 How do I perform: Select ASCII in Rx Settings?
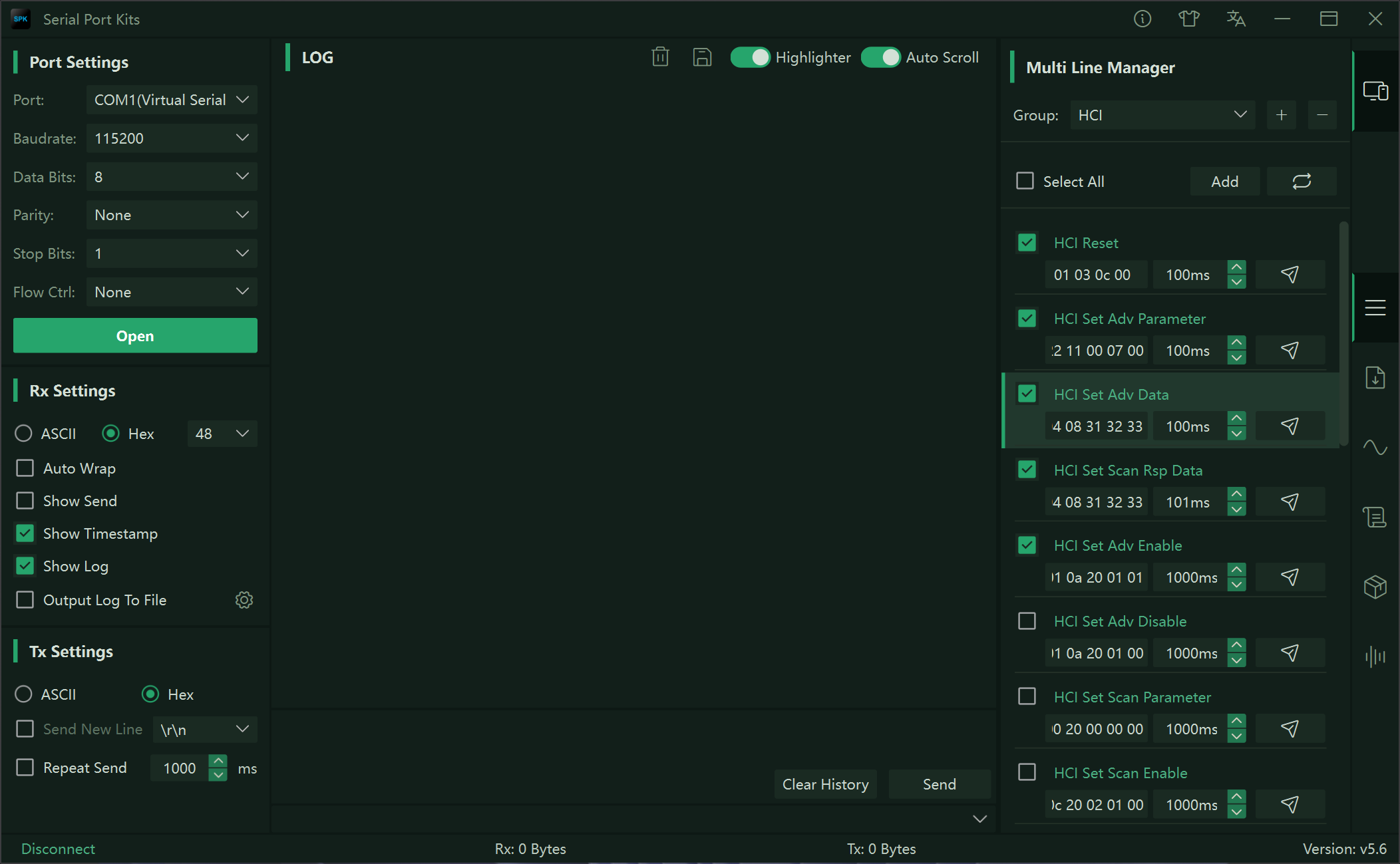point(23,434)
